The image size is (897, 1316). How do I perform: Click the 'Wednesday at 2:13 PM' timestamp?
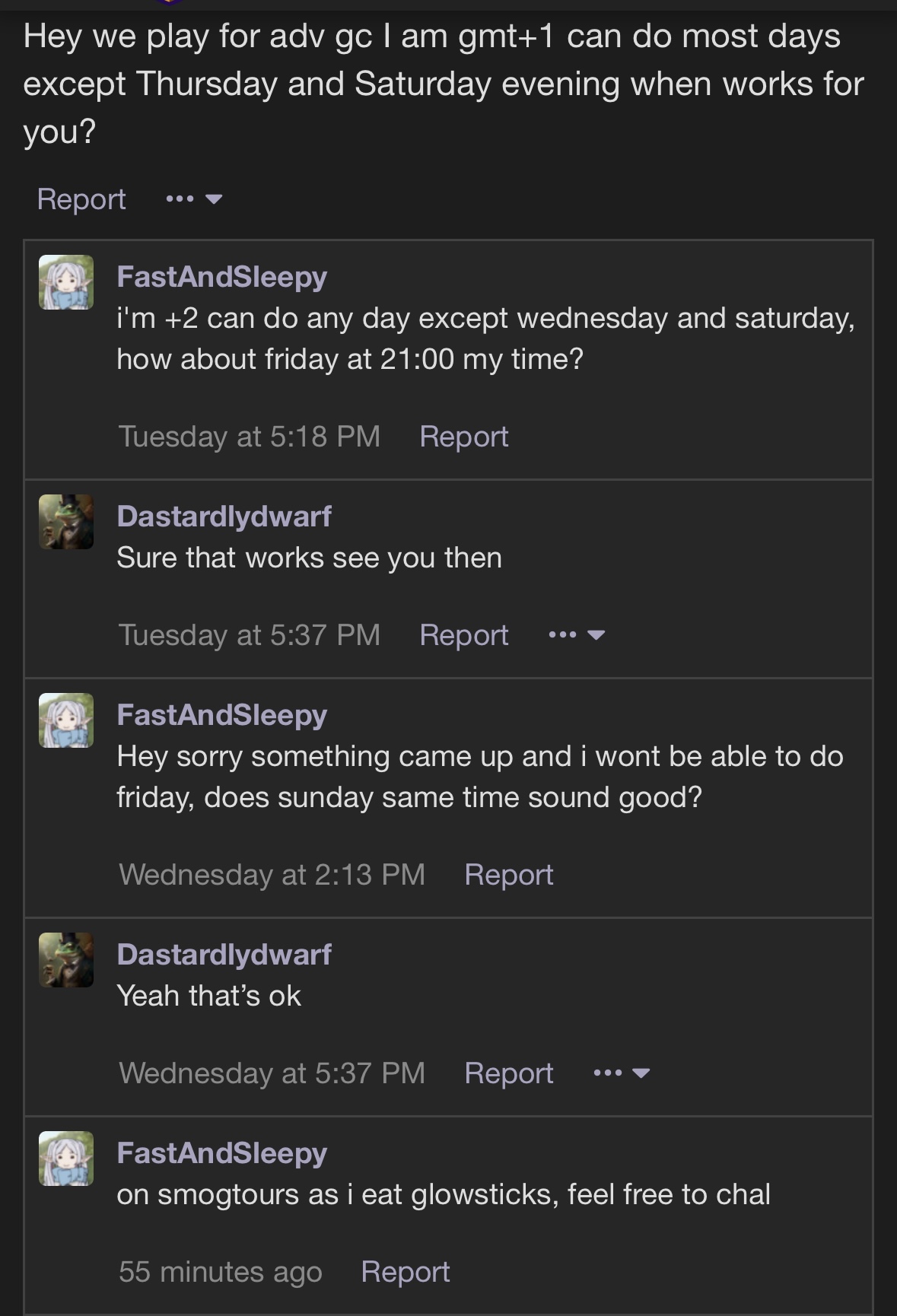[x=272, y=875]
